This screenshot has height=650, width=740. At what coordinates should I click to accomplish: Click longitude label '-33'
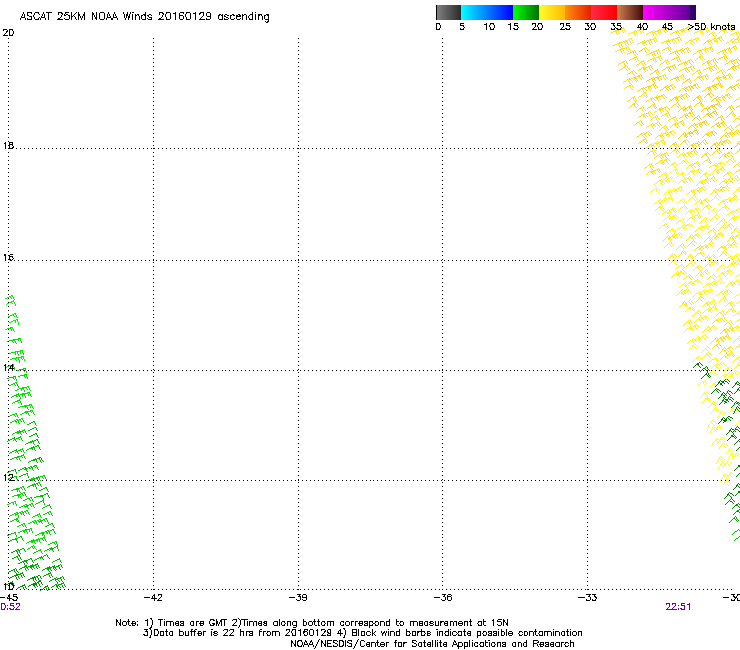pos(587,598)
